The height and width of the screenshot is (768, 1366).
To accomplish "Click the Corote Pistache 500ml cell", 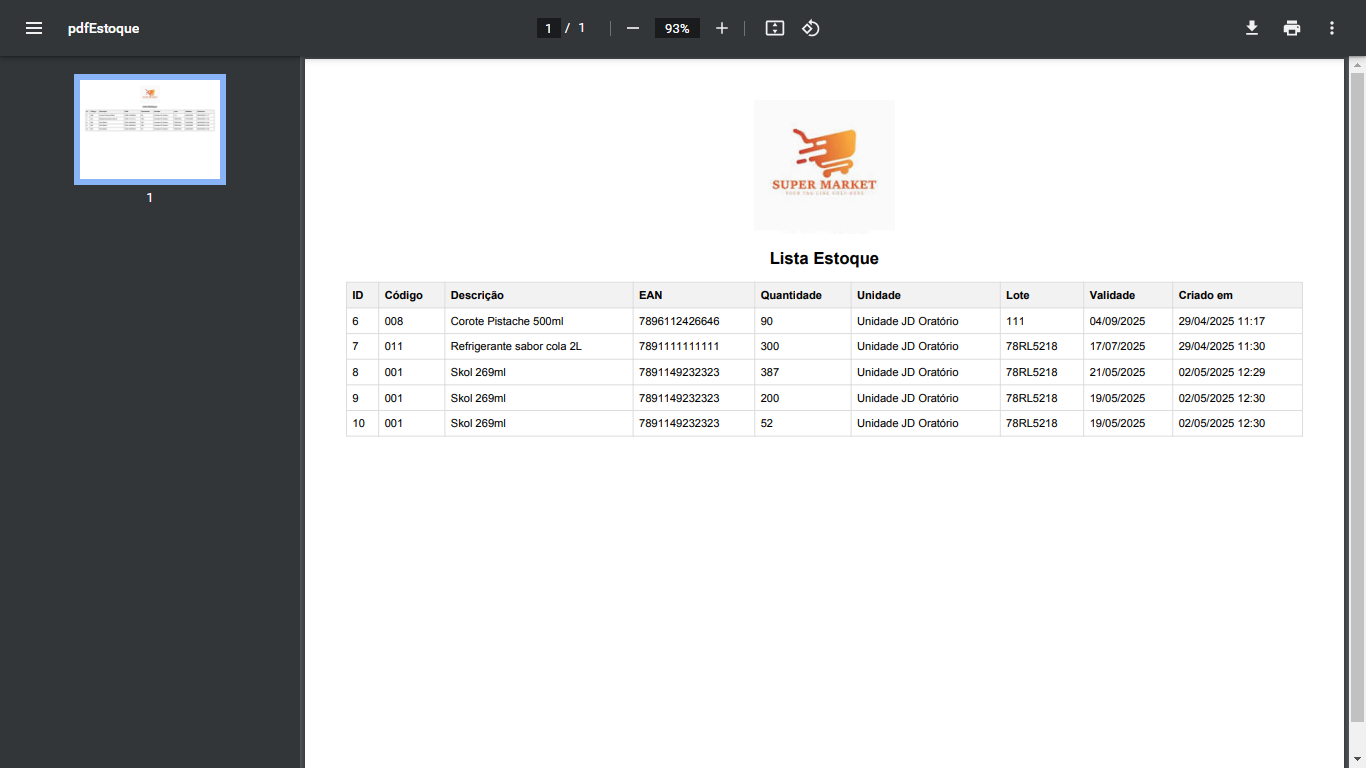I will [x=507, y=321].
